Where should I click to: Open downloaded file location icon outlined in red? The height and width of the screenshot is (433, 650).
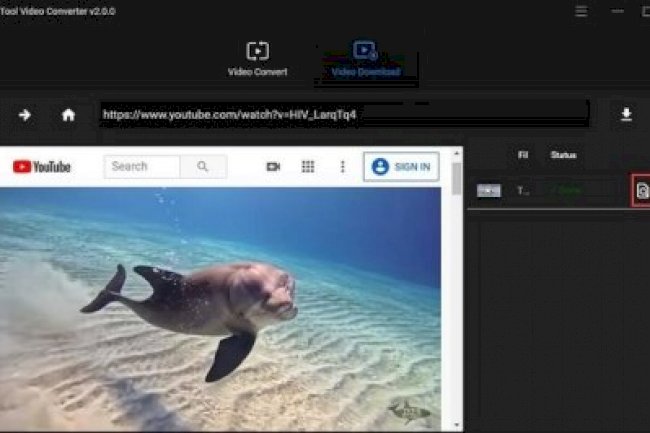click(x=641, y=190)
